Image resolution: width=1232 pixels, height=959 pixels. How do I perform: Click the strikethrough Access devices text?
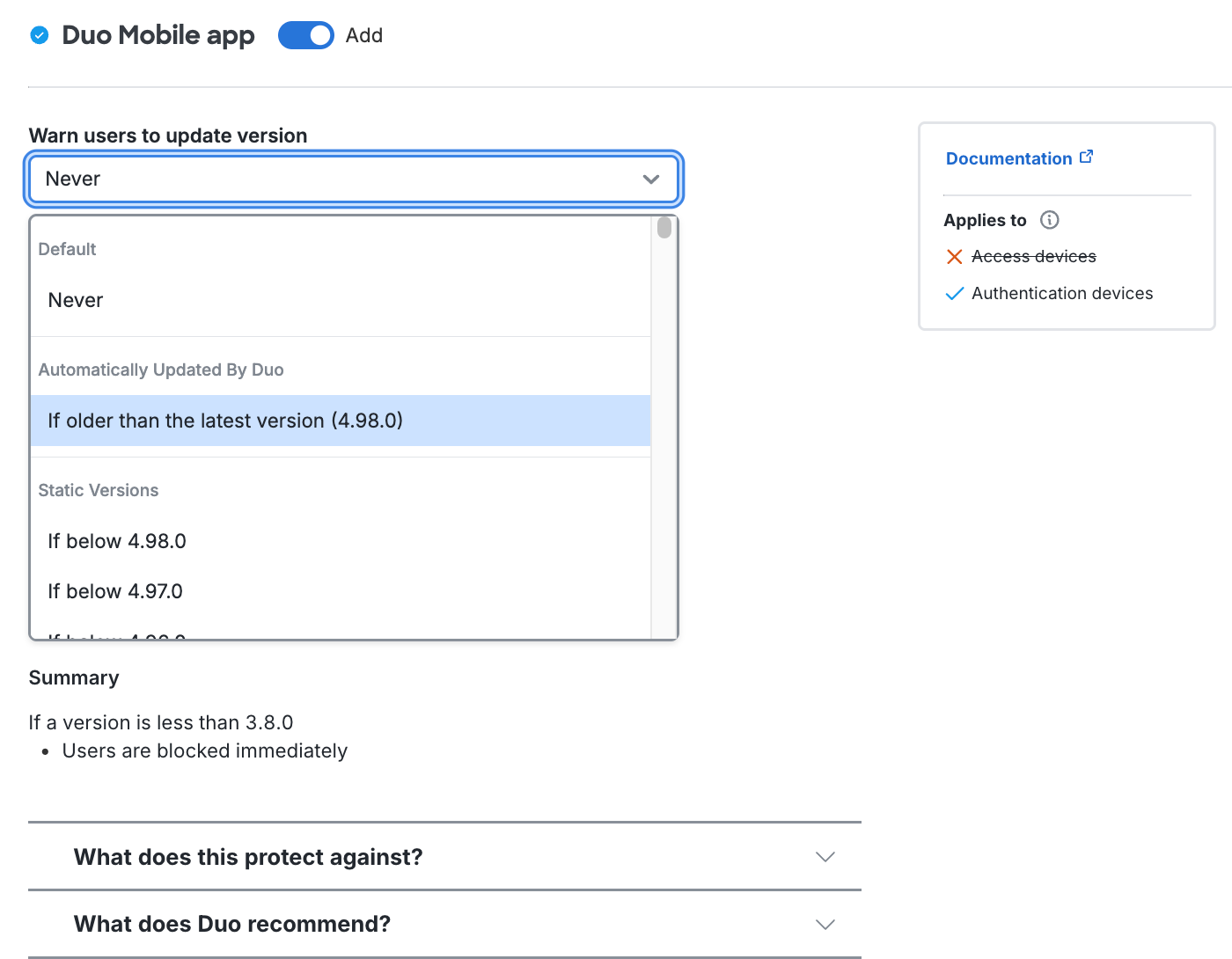[x=1033, y=256]
